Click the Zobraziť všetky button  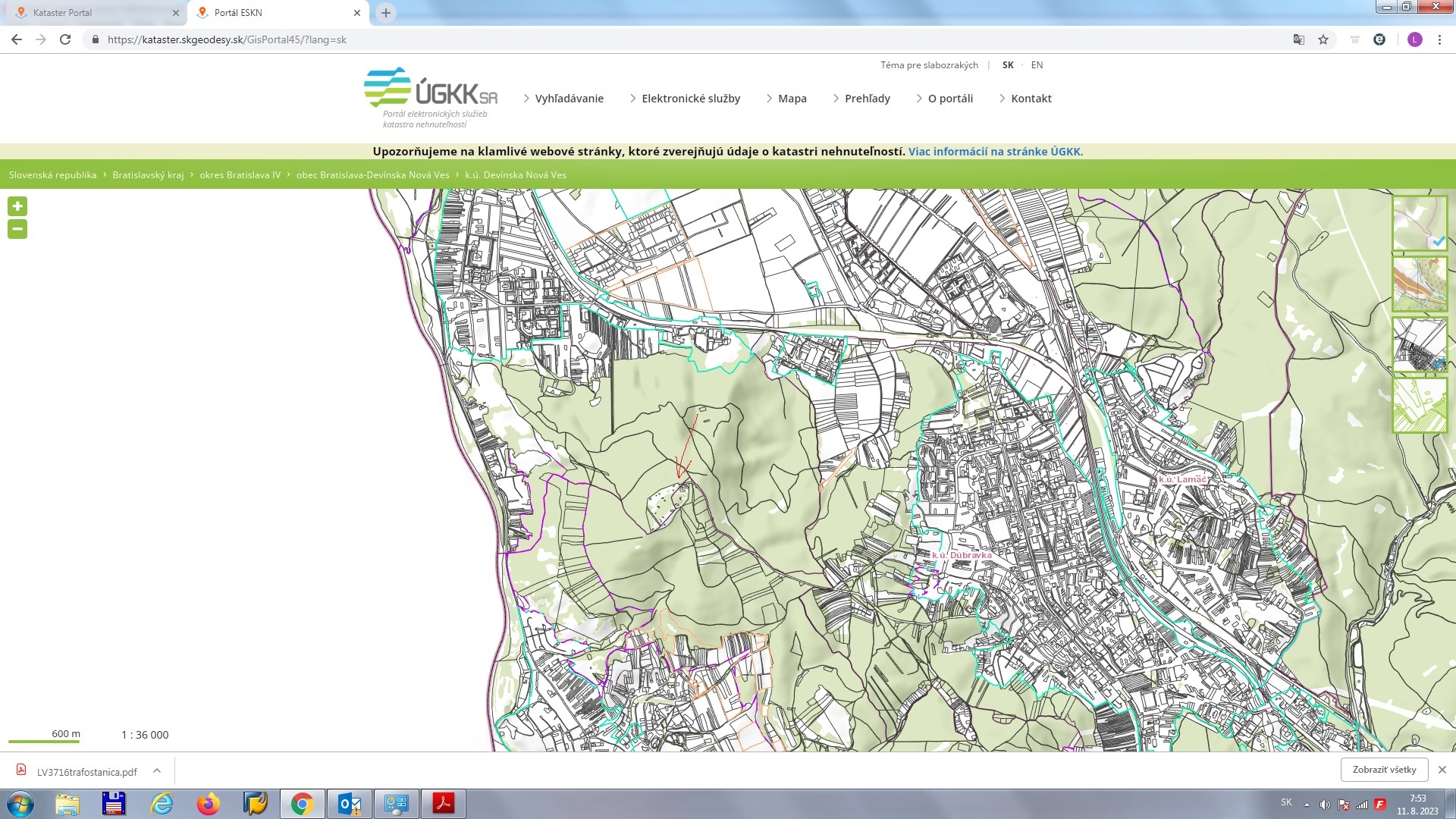click(x=1384, y=770)
